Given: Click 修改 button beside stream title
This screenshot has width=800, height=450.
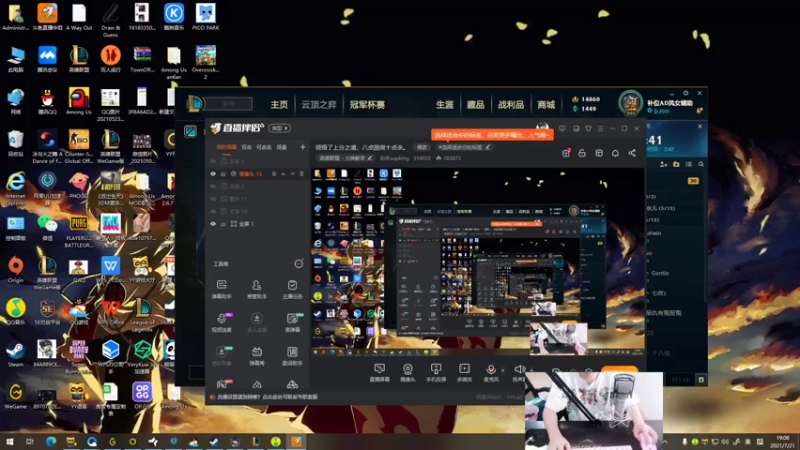Looking at the screenshot, I should (422, 147).
